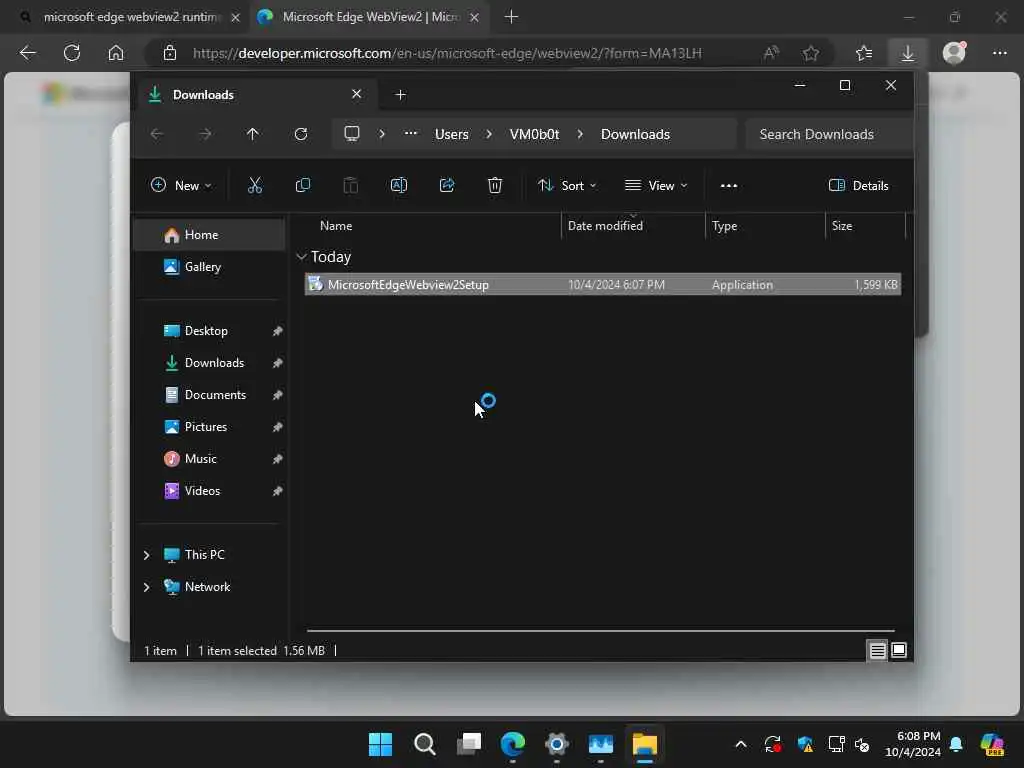Switch to details list view icon in status bar

point(877,650)
